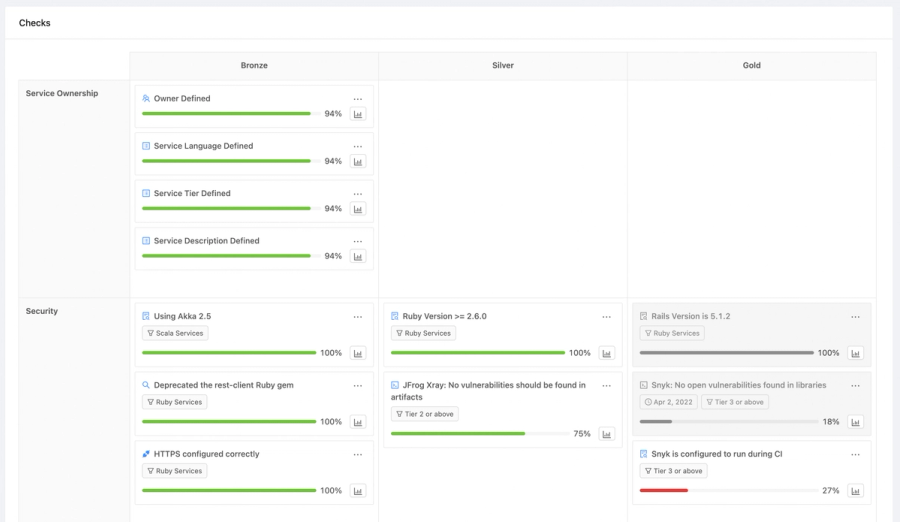Click Tier 3 or above tag under Snyk configured during CI
Image resolution: width=900 pixels, height=522 pixels.
[x=673, y=471]
